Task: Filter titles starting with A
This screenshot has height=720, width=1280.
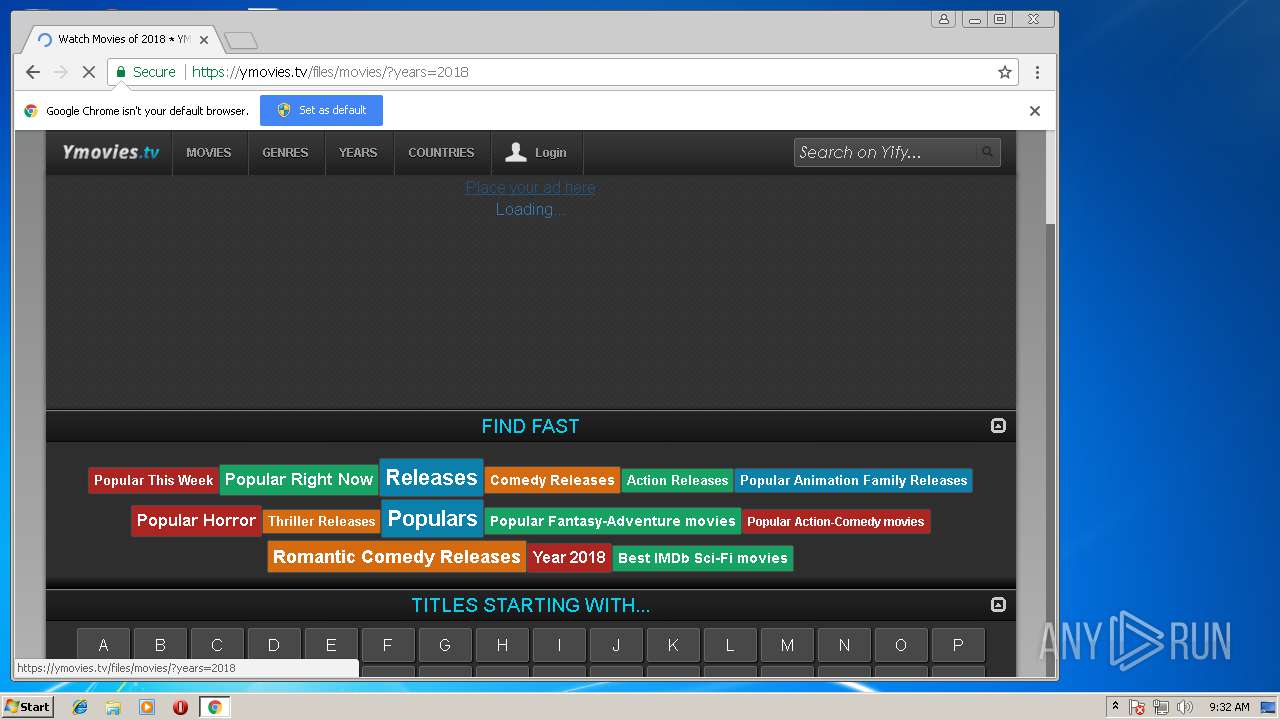Action: [103, 645]
